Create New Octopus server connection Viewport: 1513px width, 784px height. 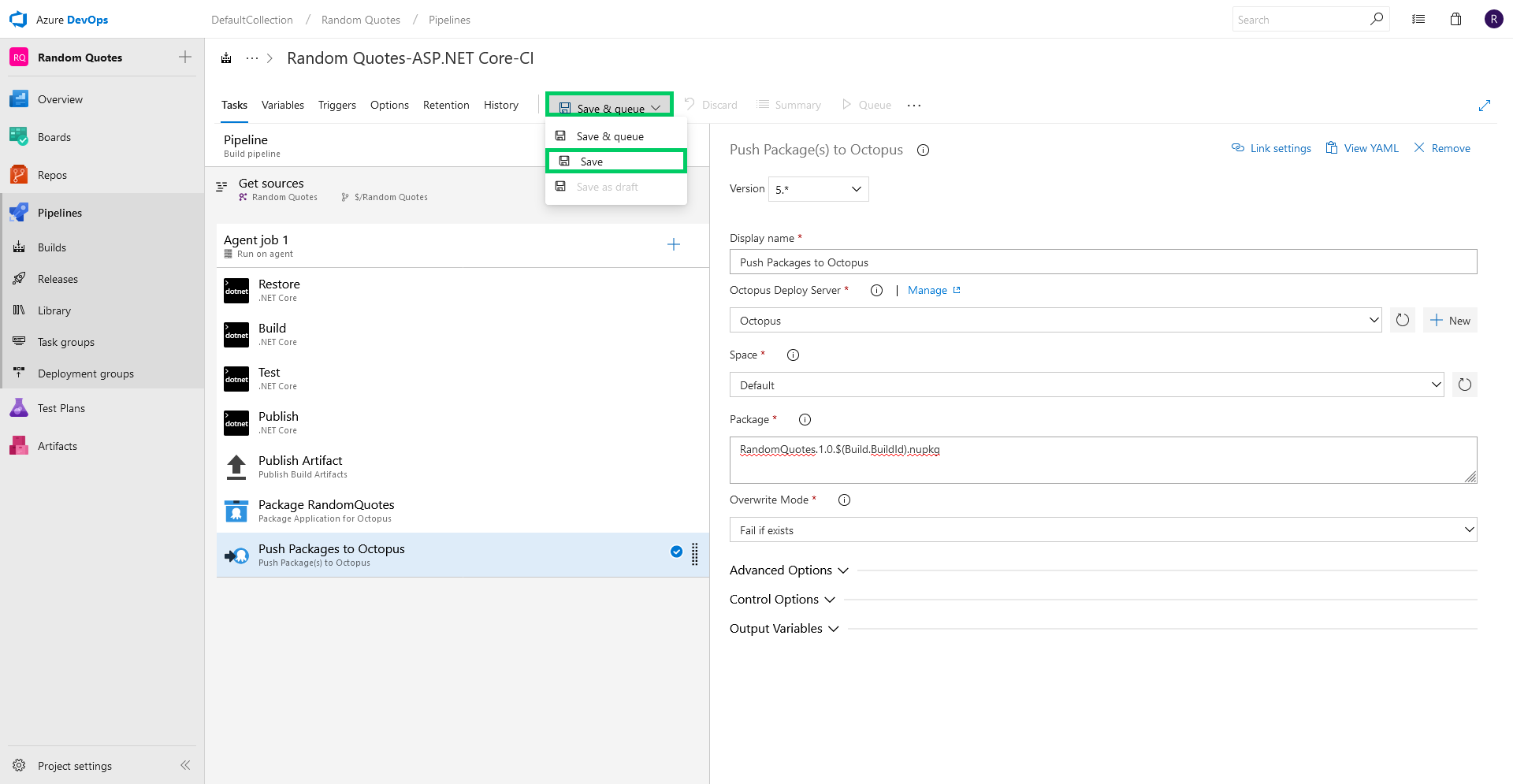(1450, 320)
